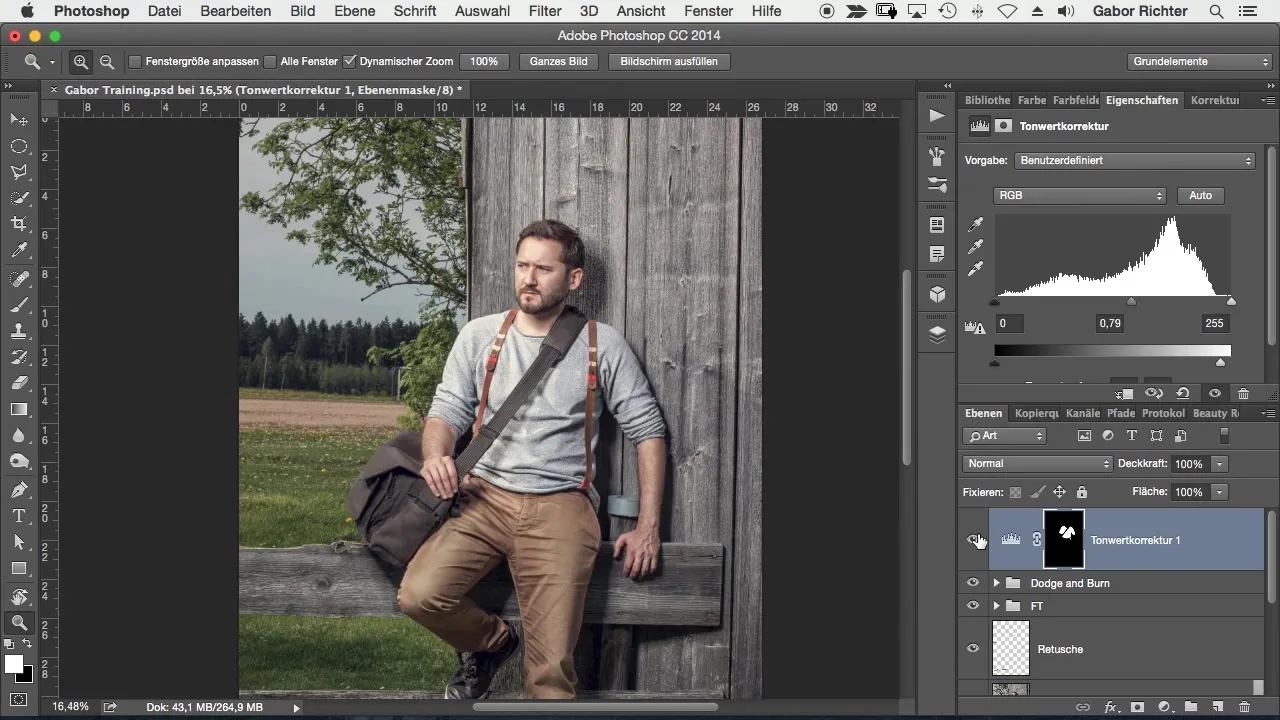1280x720 pixels.
Task: Enable the Alle Fenster checkbox
Action: pyautogui.click(x=270, y=62)
